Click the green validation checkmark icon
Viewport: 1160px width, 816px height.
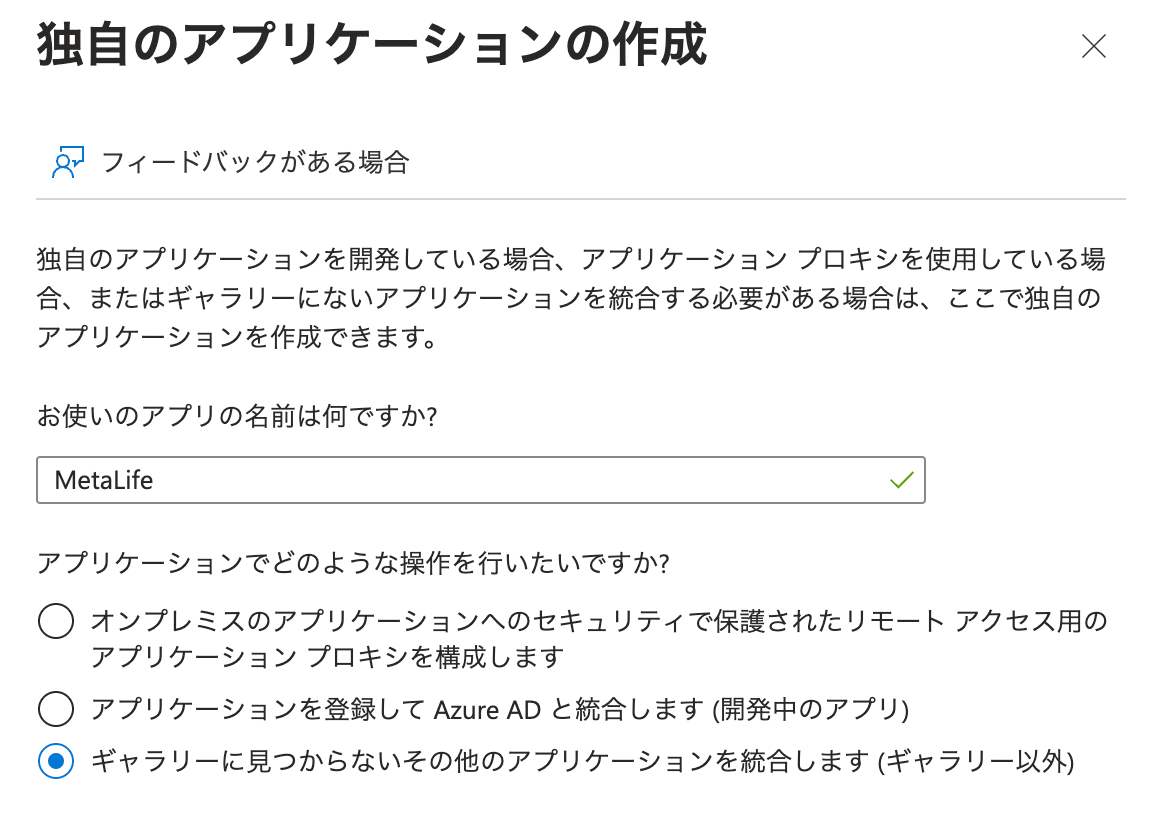click(902, 480)
